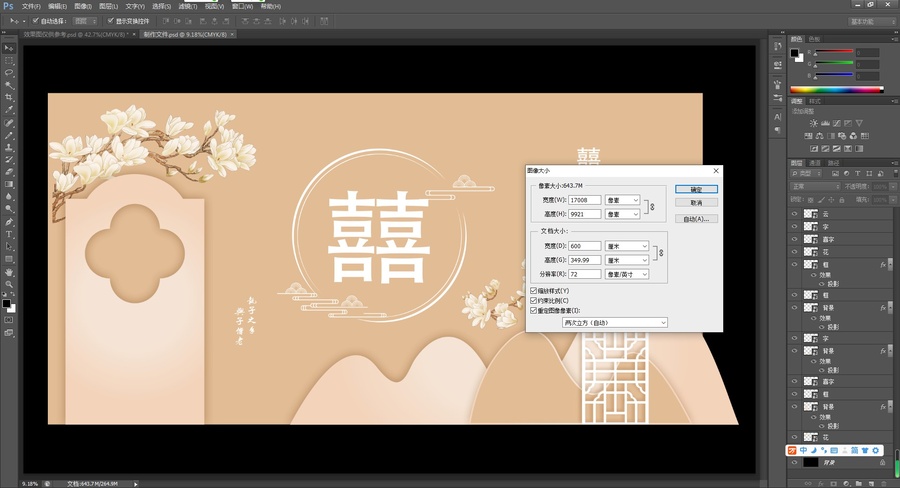The height and width of the screenshot is (488, 900).
Task: Filter layers by type layers (T icon)
Action: pos(858,173)
